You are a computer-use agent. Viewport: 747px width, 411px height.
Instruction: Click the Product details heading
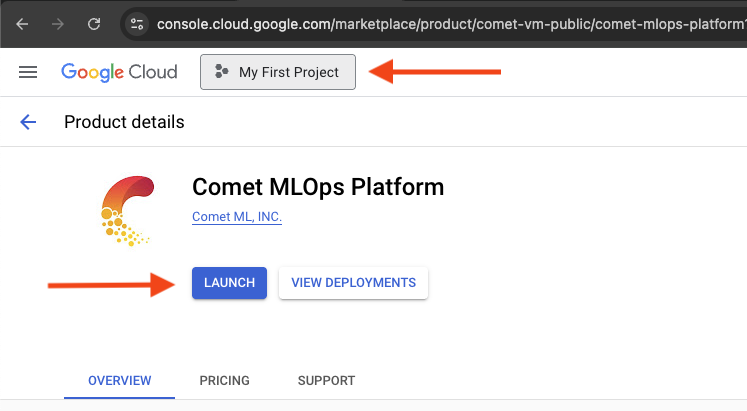pos(124,122)
